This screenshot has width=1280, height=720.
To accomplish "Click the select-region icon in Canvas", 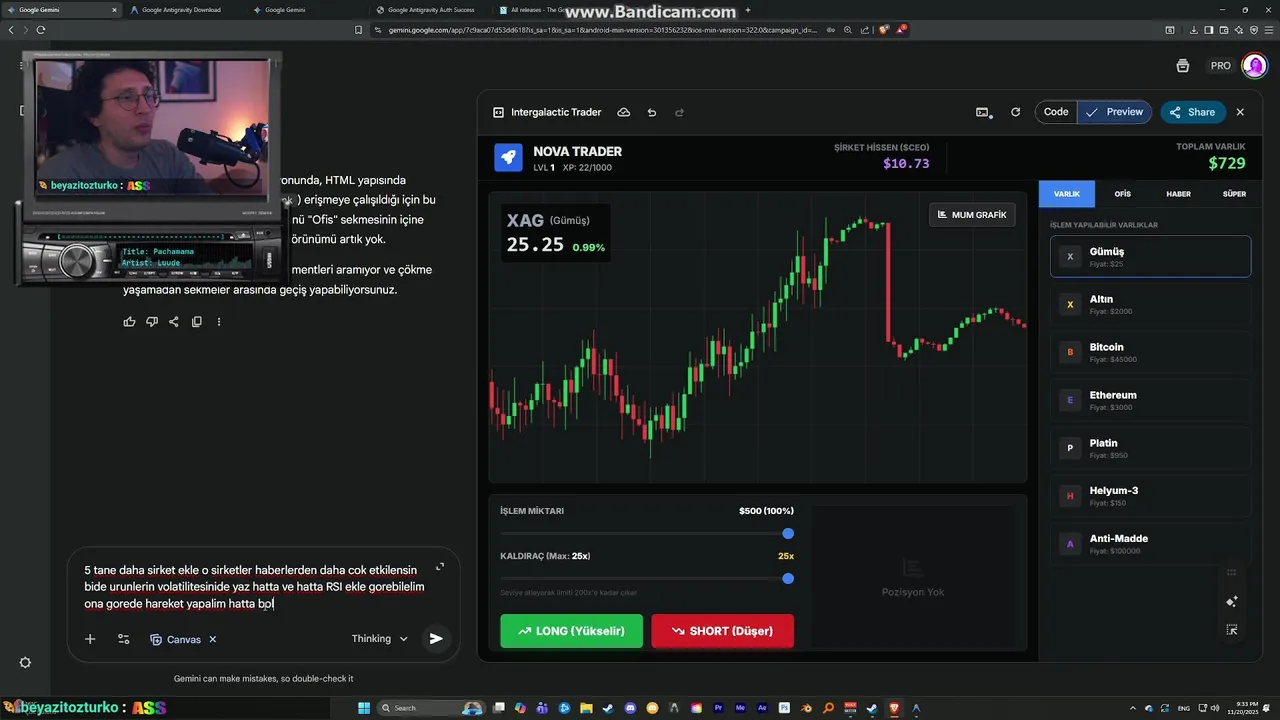I will [1232, 630].
